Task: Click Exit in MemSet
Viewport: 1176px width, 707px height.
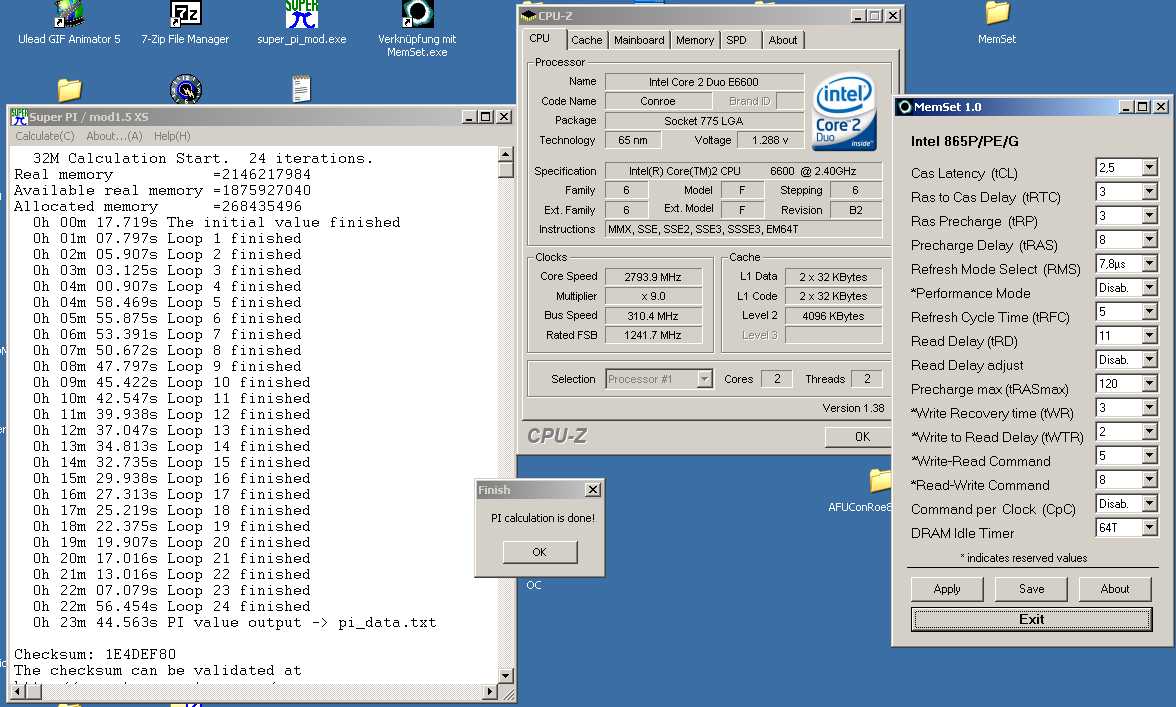Action: pyautogui.click(x=1031, y=619)
